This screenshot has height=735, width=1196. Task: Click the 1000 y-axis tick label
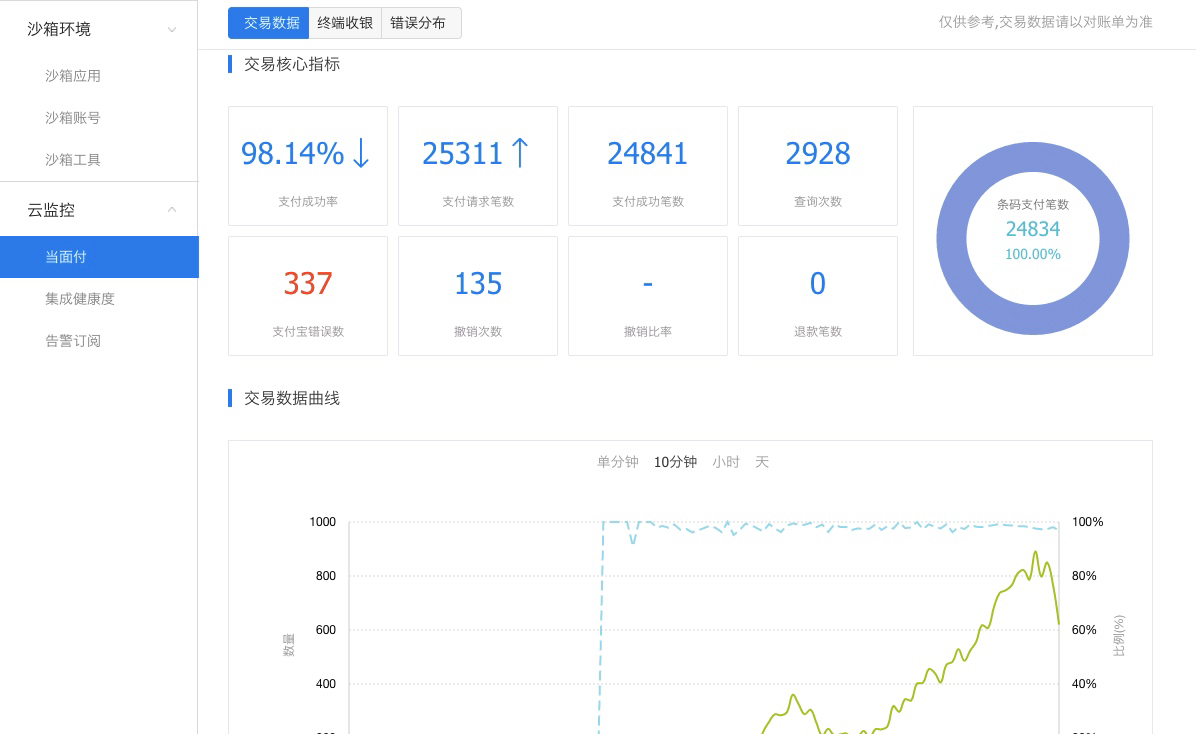coord(323,522)
